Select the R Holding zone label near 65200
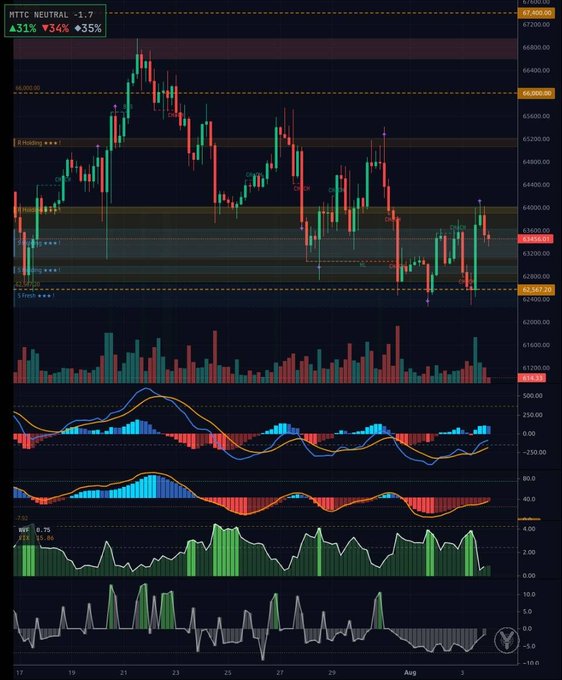Viewport: 562px width, 680px height. [39, 143]
